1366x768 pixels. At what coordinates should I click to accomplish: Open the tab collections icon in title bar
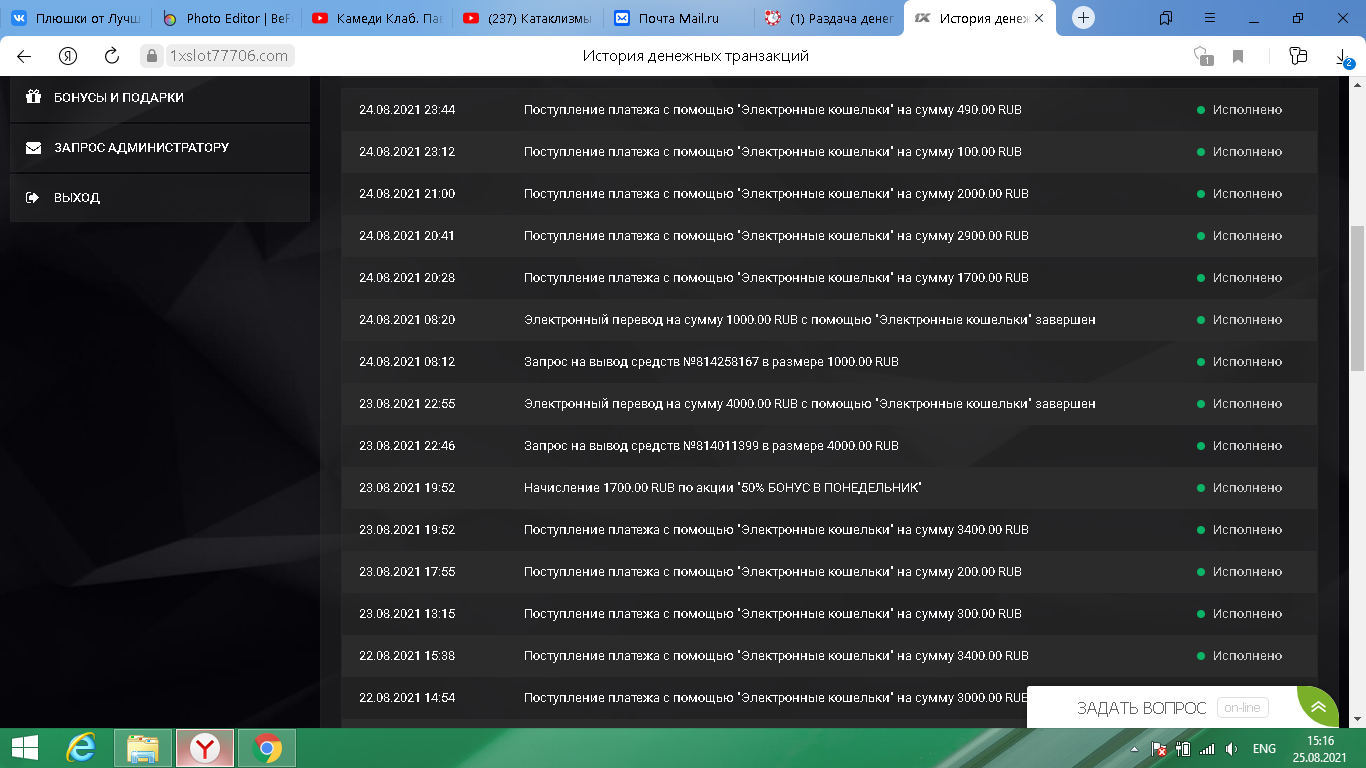(1166, 18)
